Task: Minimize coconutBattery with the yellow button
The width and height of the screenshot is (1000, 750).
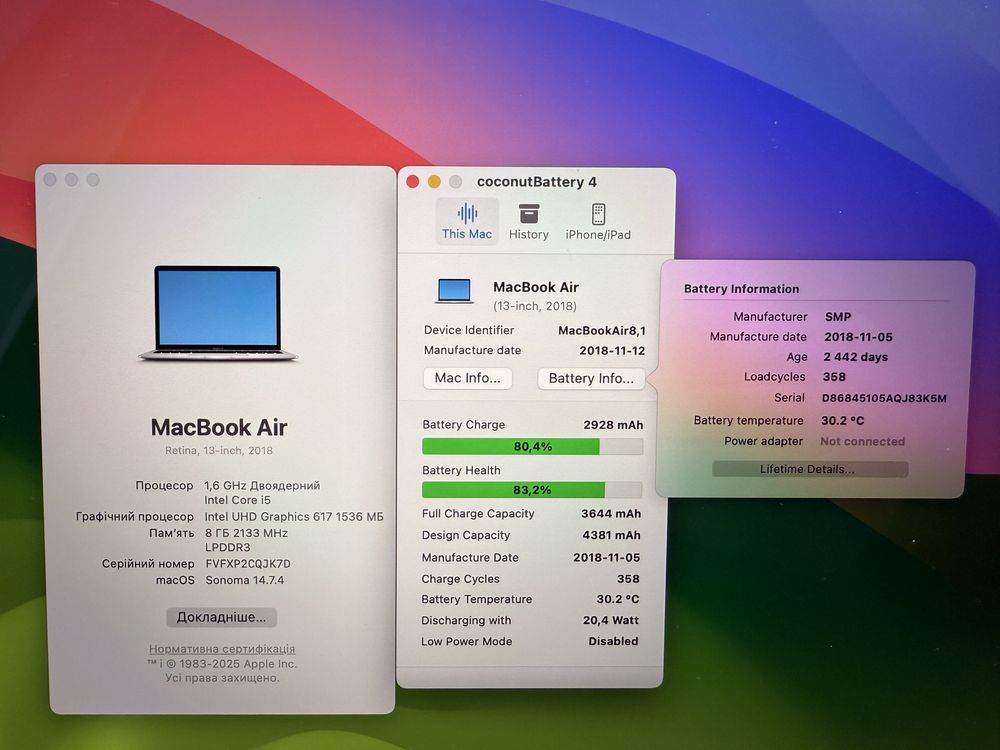Action: click(x=434, y=182)
